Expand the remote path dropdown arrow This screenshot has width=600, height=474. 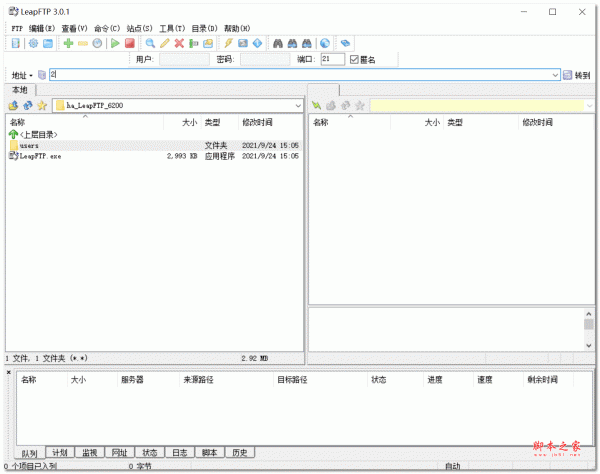click(x=590, y=106)
